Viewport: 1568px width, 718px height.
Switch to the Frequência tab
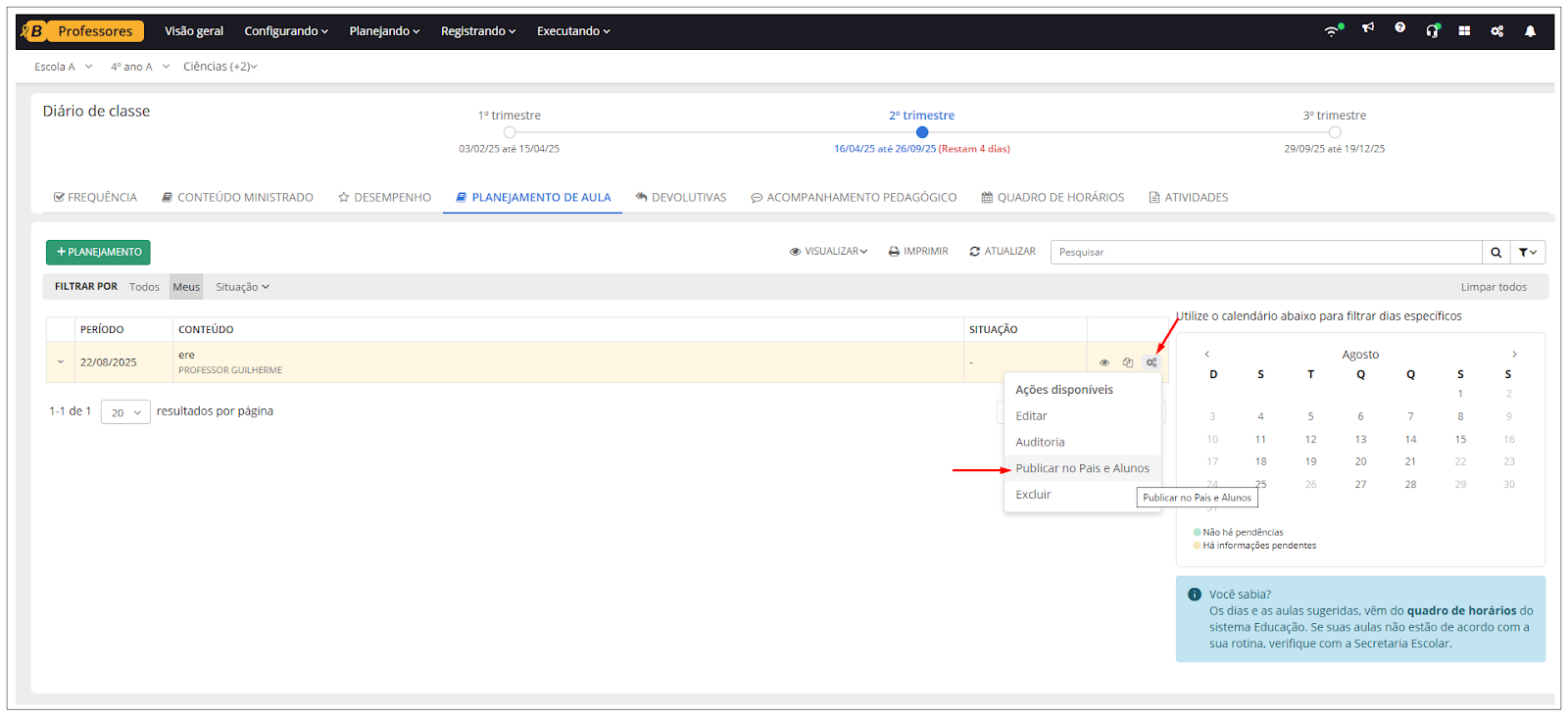(95, 198)
